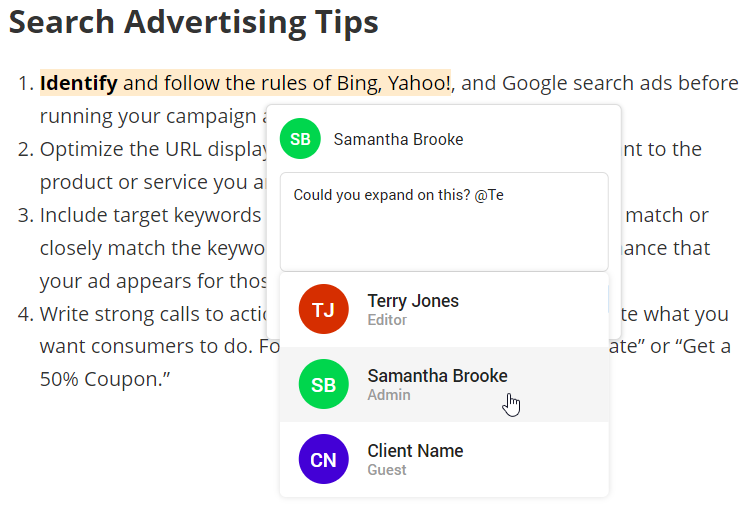Click the highlighted commented text in item one
Screen dimensions: 752x512
pos(245,83)
